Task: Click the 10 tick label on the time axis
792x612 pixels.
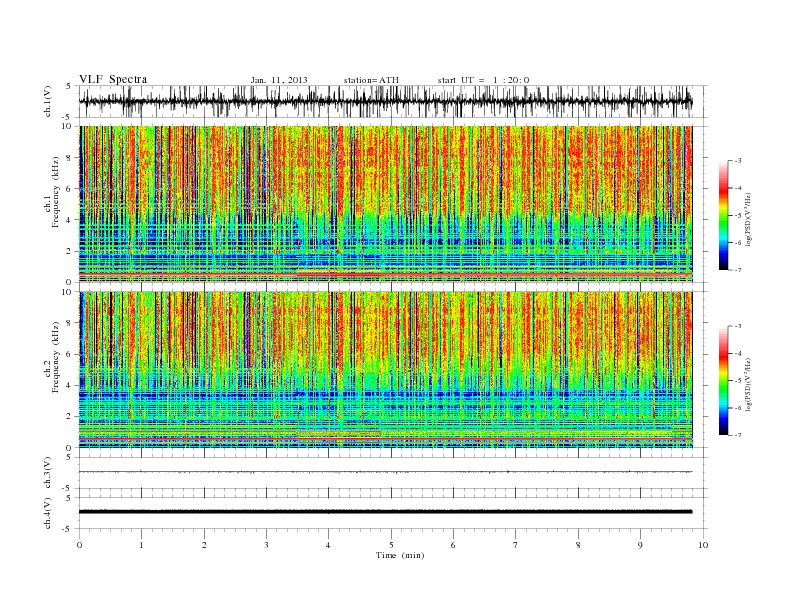Action: click(x=703, y=545)
